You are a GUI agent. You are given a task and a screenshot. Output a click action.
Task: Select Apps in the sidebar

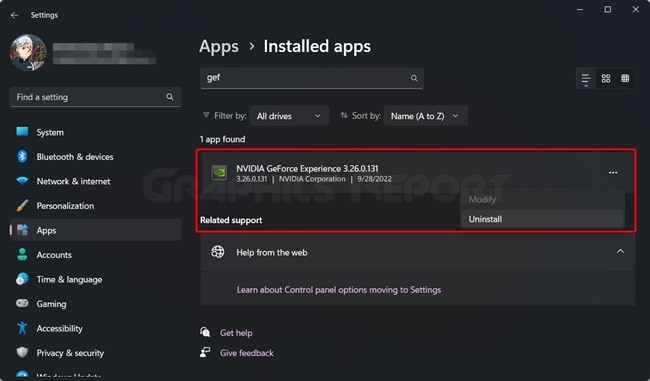[x=95, y=230]
